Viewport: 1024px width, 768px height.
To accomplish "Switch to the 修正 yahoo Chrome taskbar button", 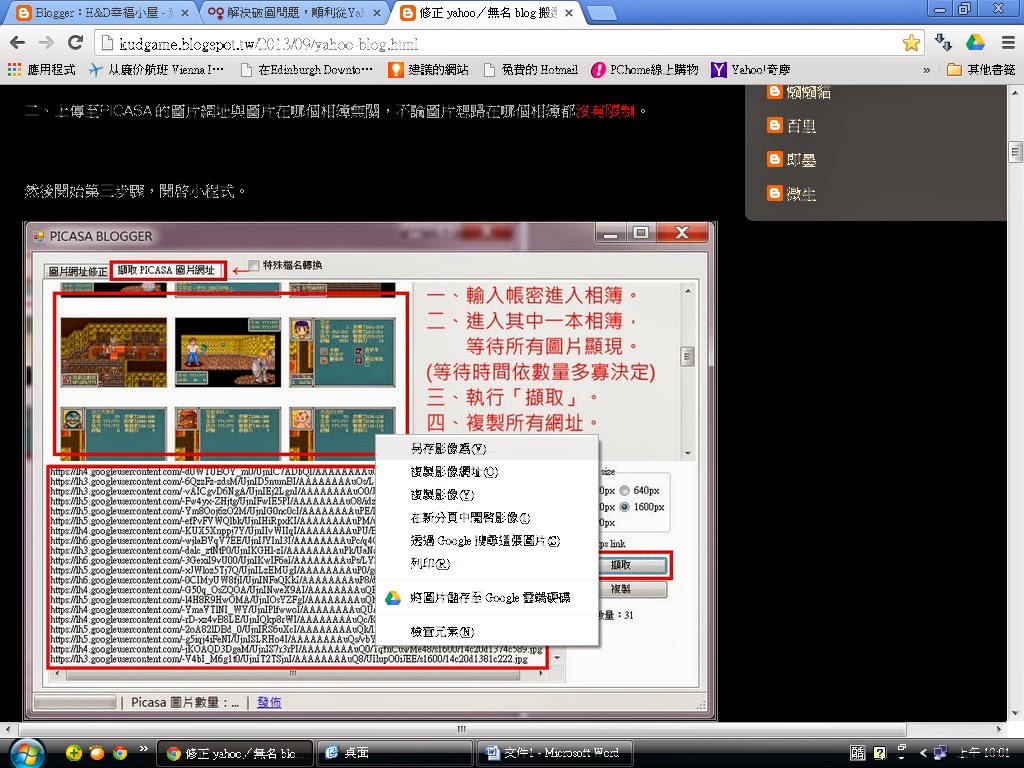I will click(234, 753).
